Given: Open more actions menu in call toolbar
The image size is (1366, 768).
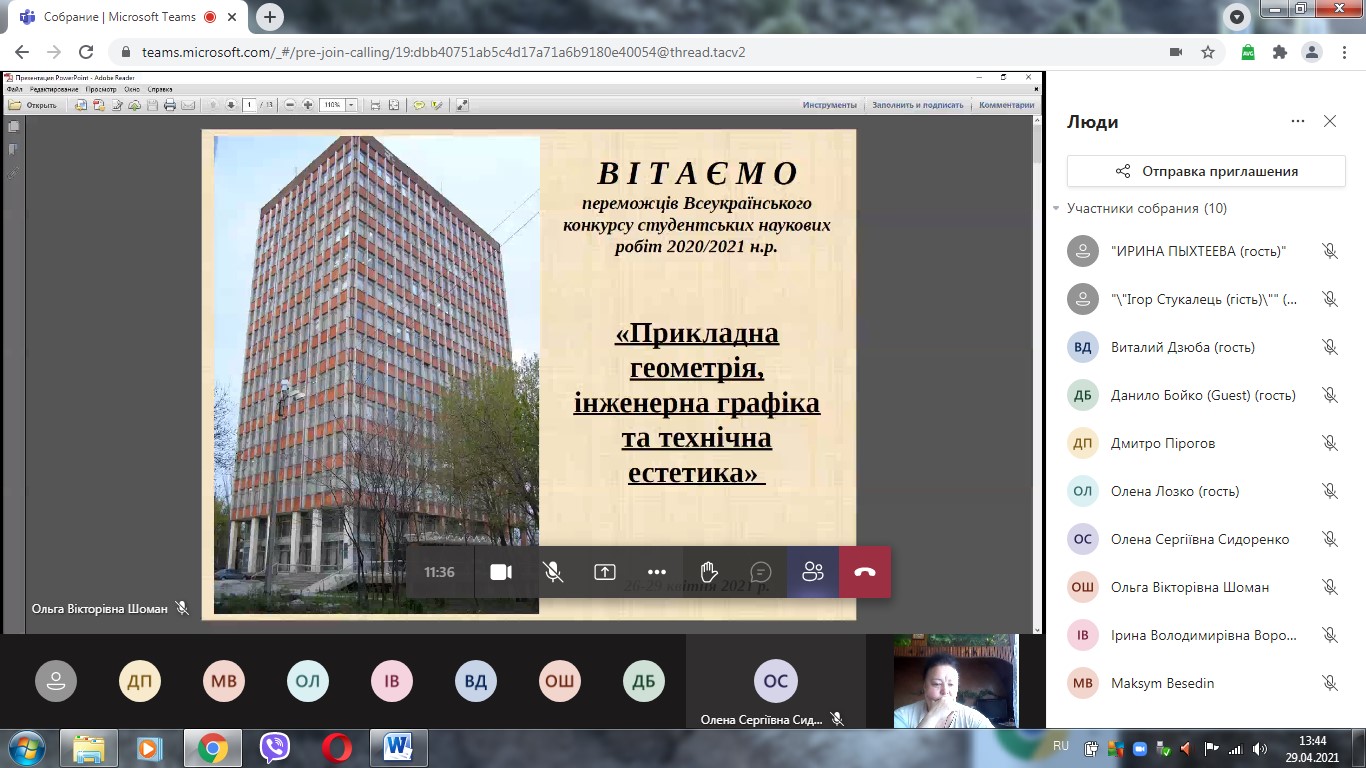Looking at the screenshot, I should (656, 572).
